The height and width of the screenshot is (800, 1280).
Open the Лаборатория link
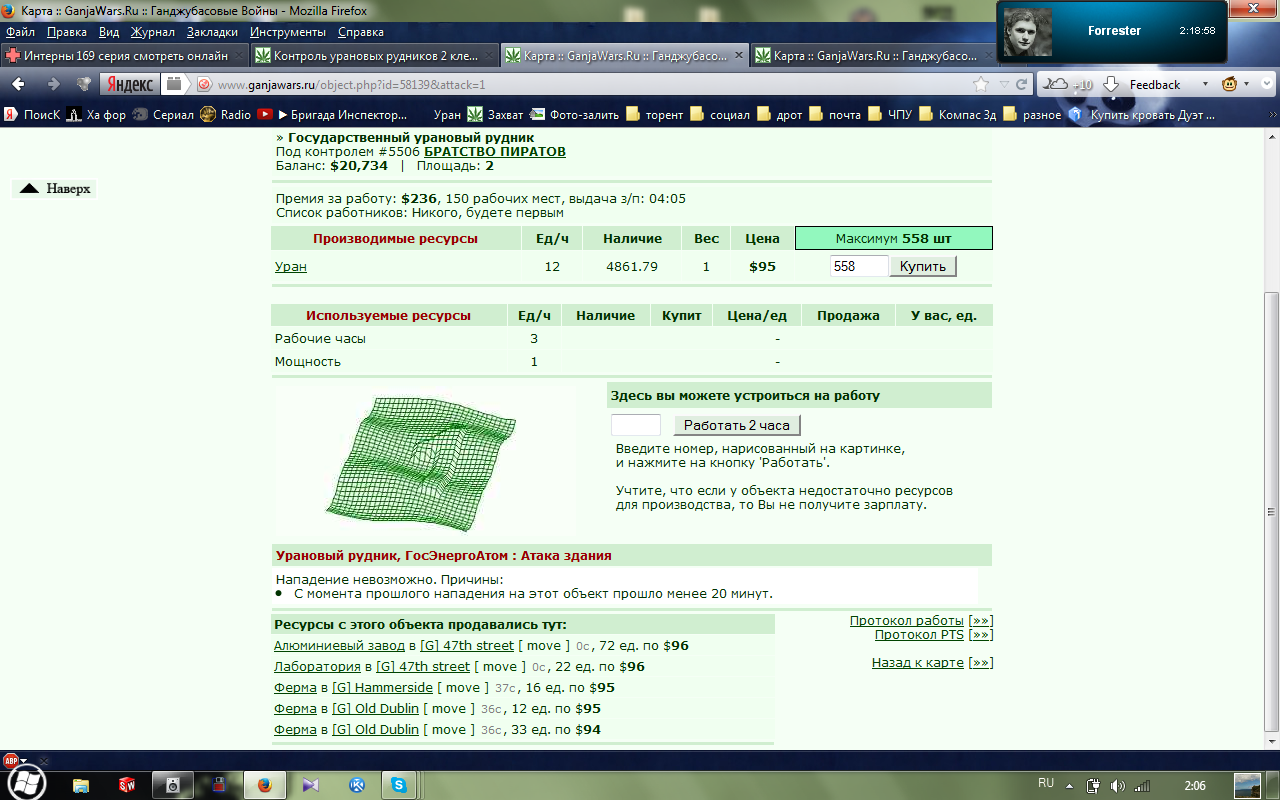click(317, 667)
